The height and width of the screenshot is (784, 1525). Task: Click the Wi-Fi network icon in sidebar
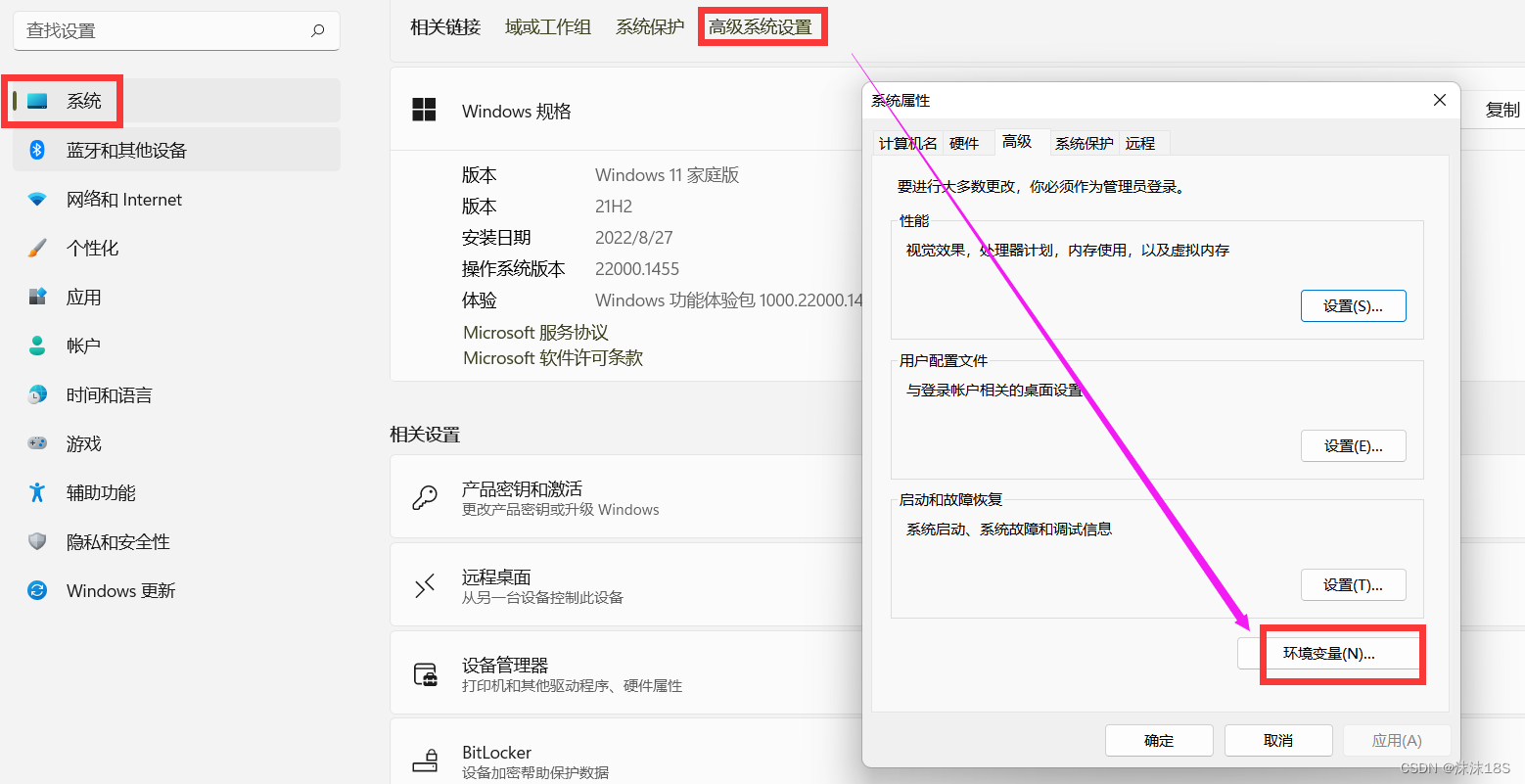pyautogui.click(x=37, y=199)
